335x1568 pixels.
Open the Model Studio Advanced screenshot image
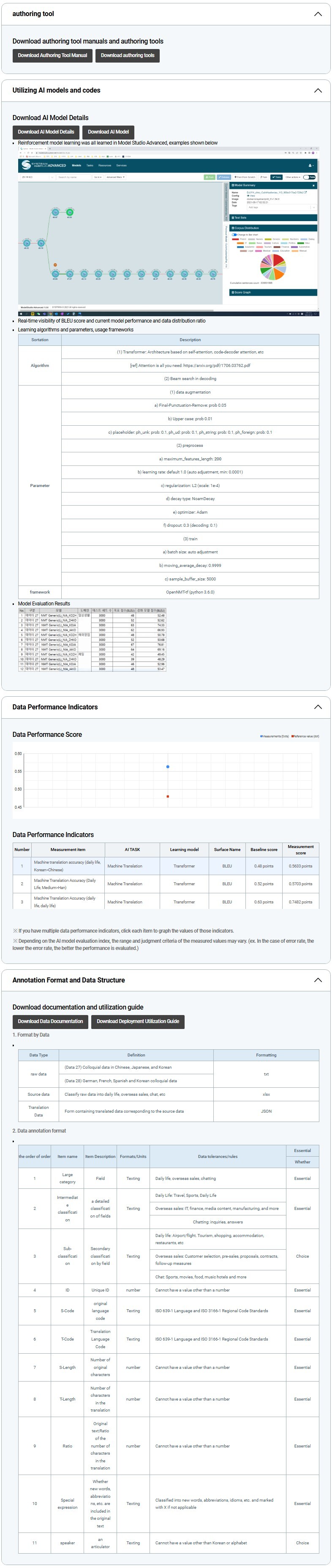(x=168, y=232)
